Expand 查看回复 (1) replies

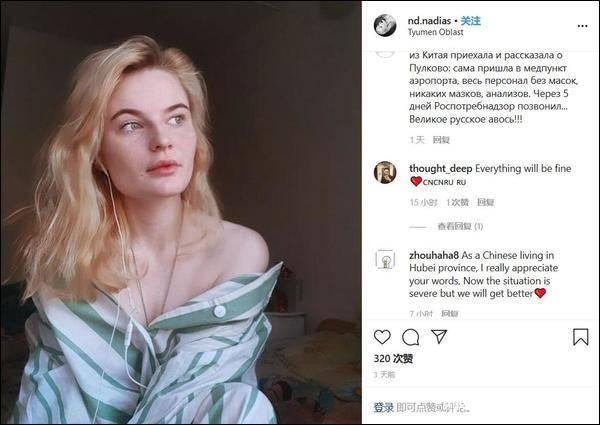pyautogui.click(x=460, y=226)
